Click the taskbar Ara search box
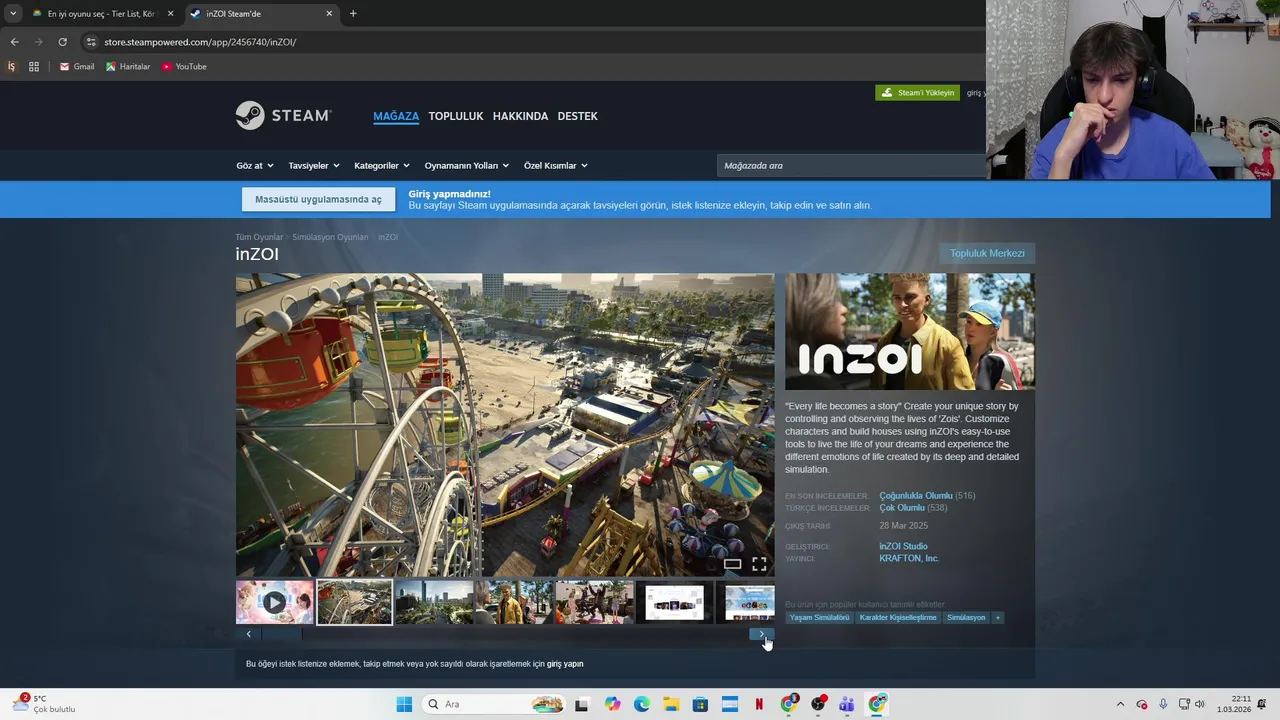 tap(494, 704)
